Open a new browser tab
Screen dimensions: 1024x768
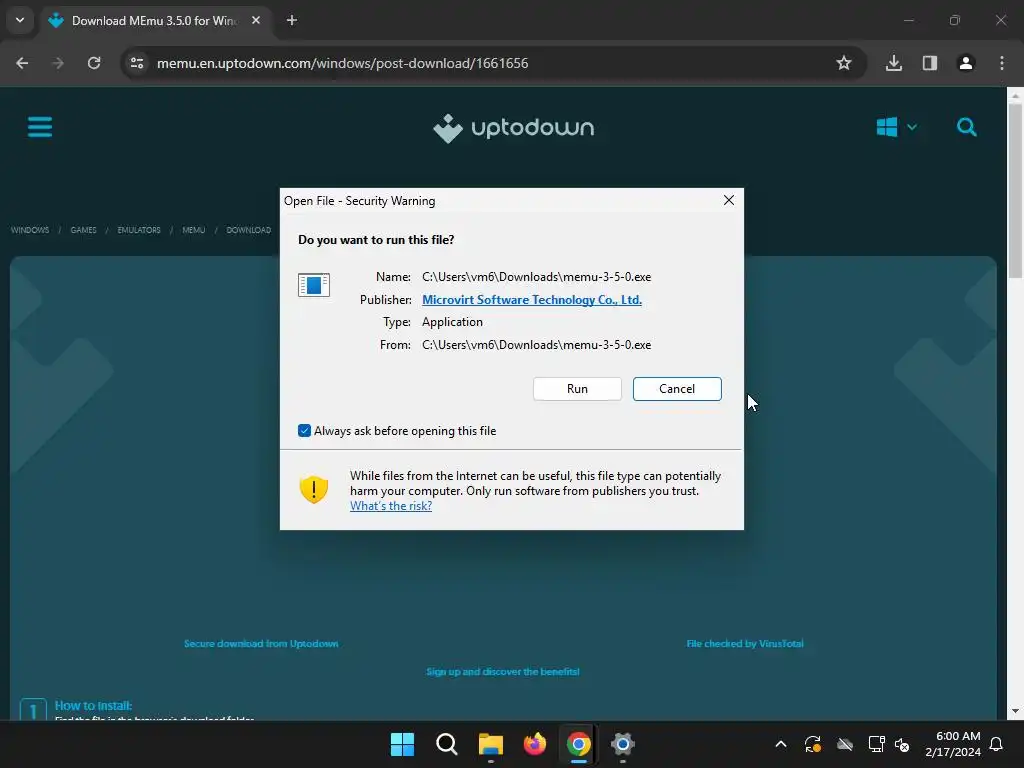pyautogui.click(x=292, y=21)
